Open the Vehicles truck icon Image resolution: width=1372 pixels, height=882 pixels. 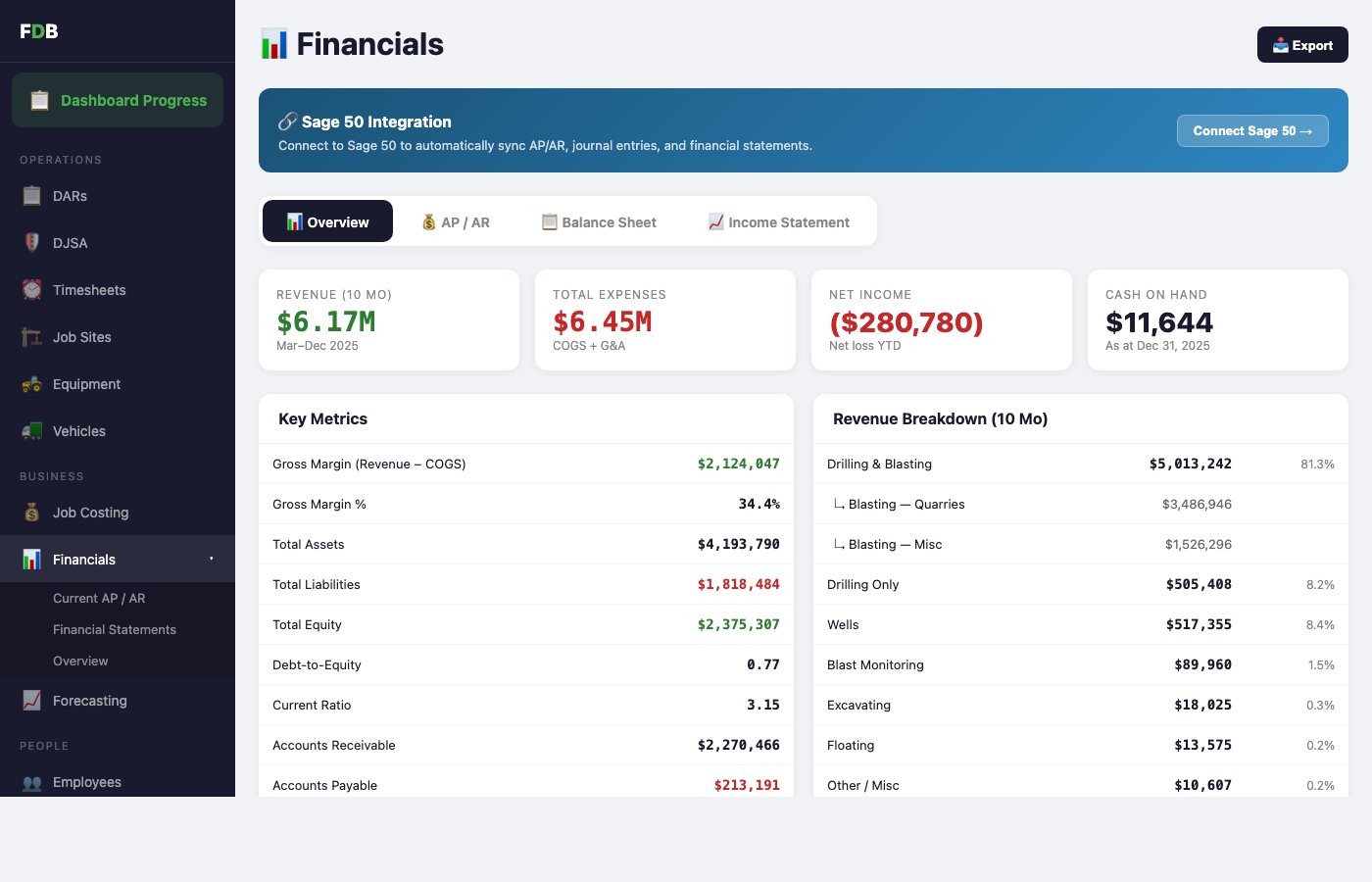[x=31, y=431]
